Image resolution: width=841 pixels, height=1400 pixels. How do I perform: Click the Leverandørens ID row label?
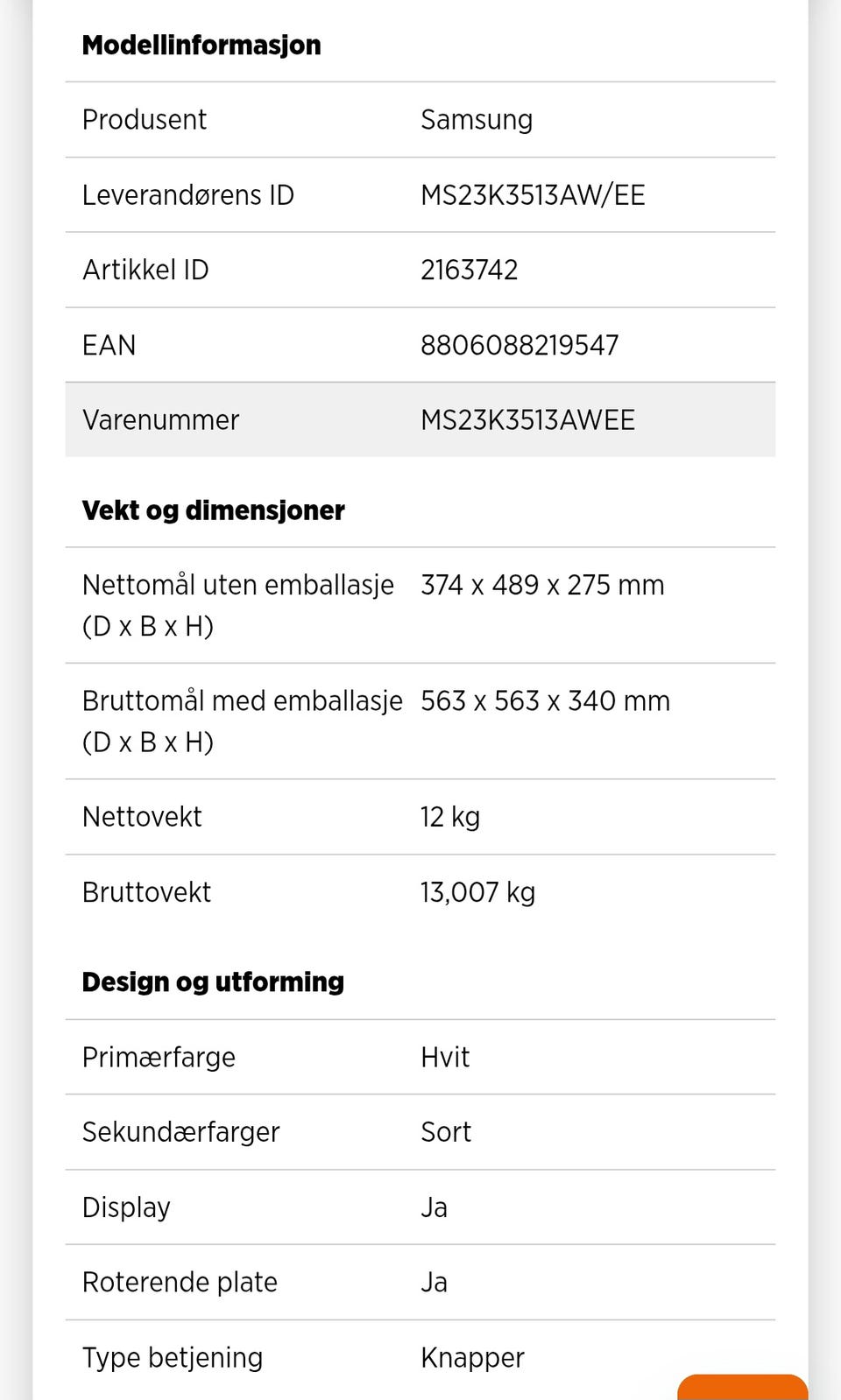click(x=188, y=195)
